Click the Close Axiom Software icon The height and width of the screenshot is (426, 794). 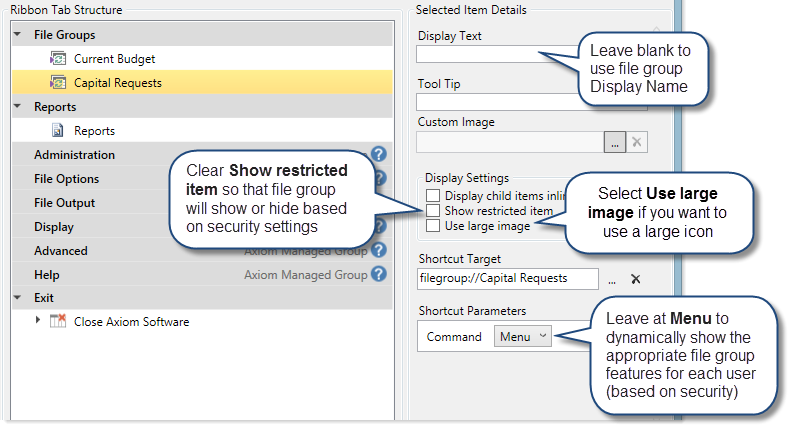(58, 322)
